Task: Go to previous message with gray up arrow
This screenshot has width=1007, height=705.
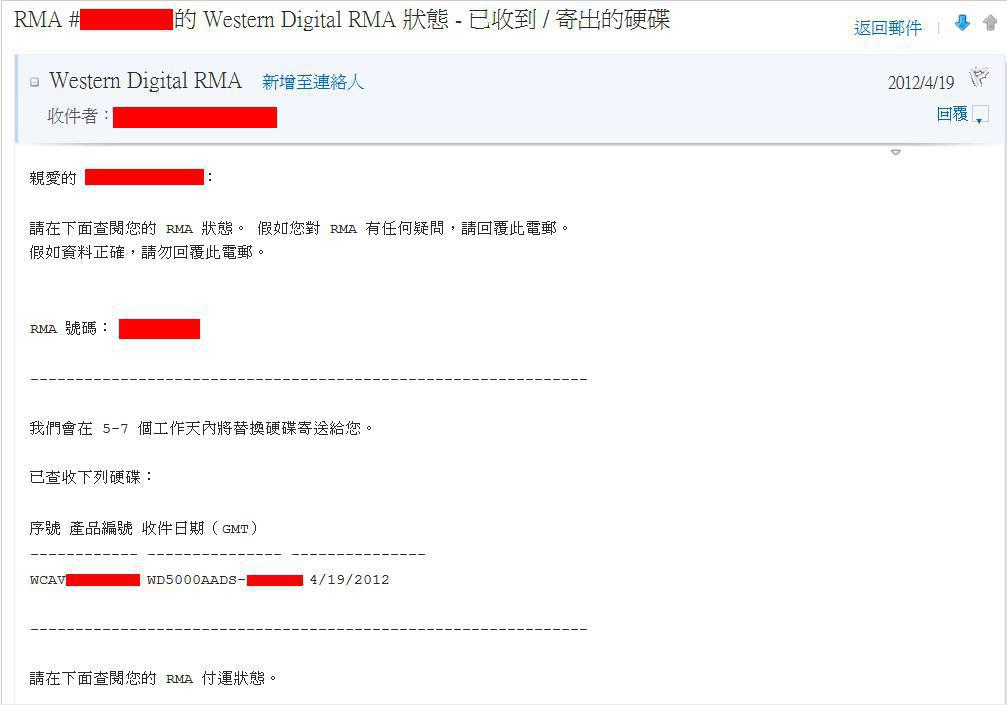Action: coord(990,23)
